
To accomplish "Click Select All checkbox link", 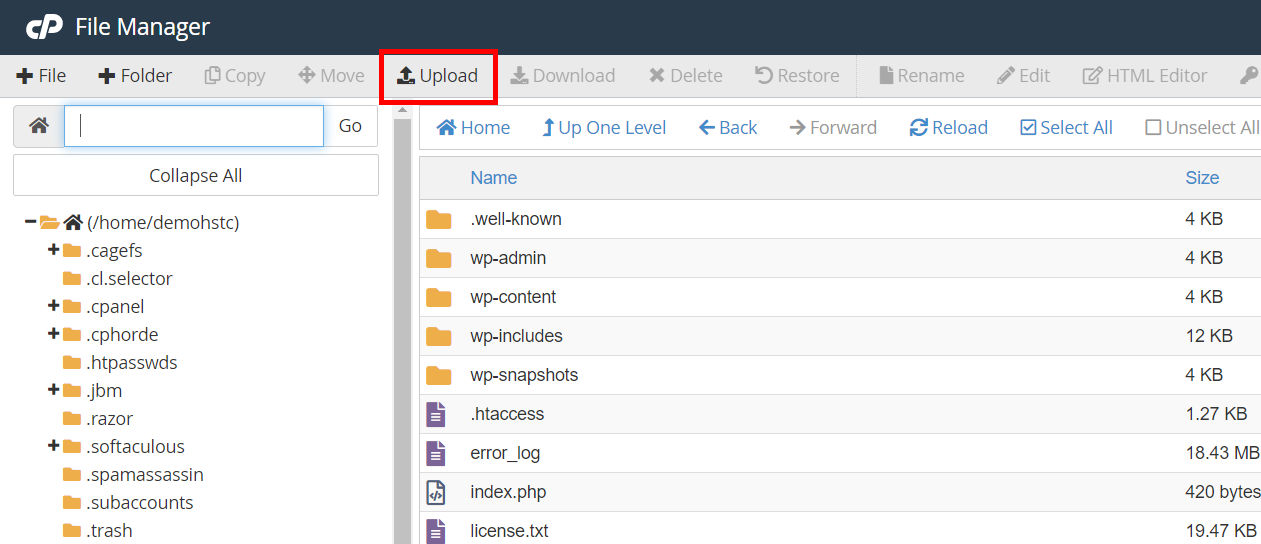I will click(1066, 128).
